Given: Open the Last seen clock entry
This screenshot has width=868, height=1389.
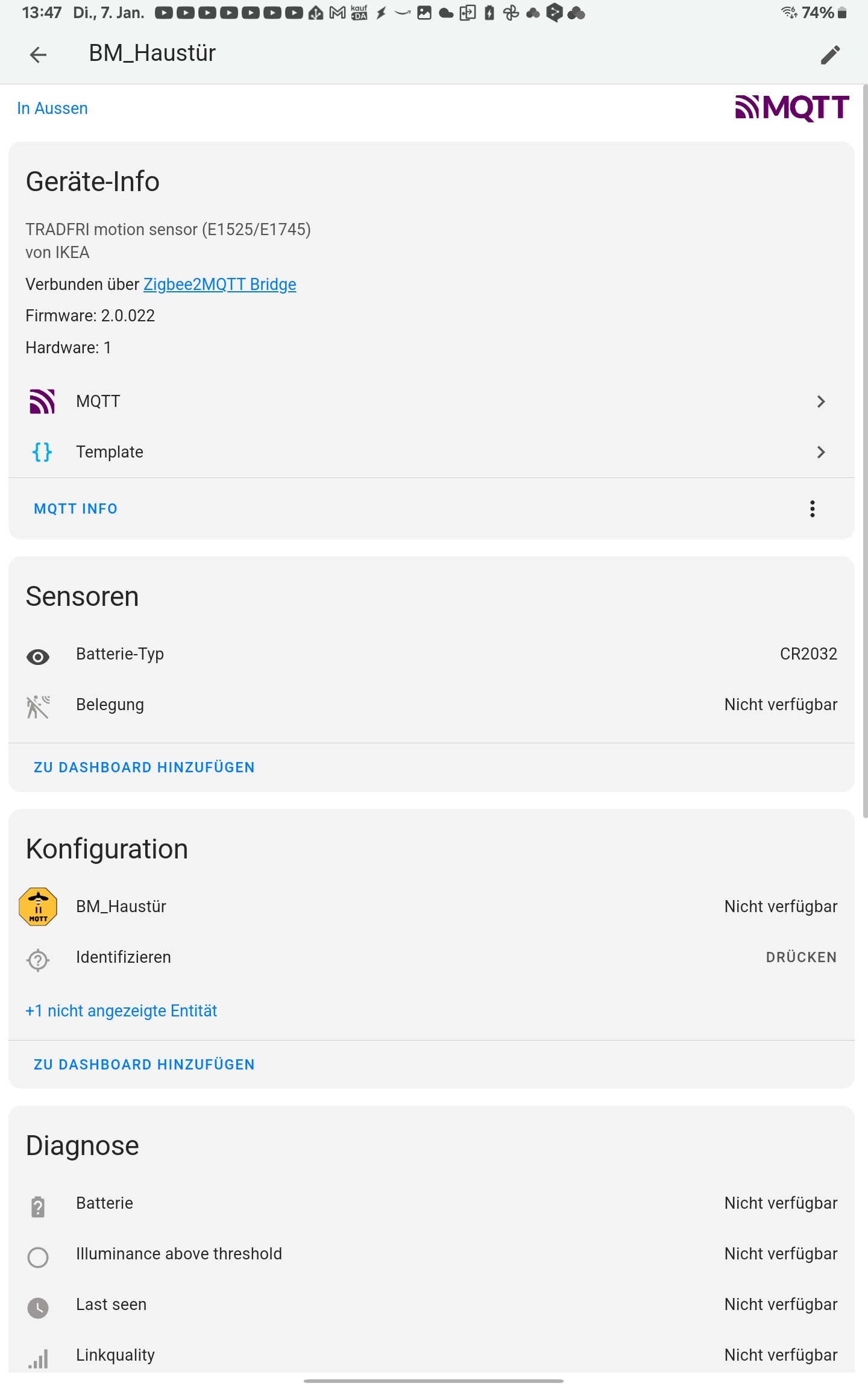Looking at the screenshot, I should (432, 1305).
